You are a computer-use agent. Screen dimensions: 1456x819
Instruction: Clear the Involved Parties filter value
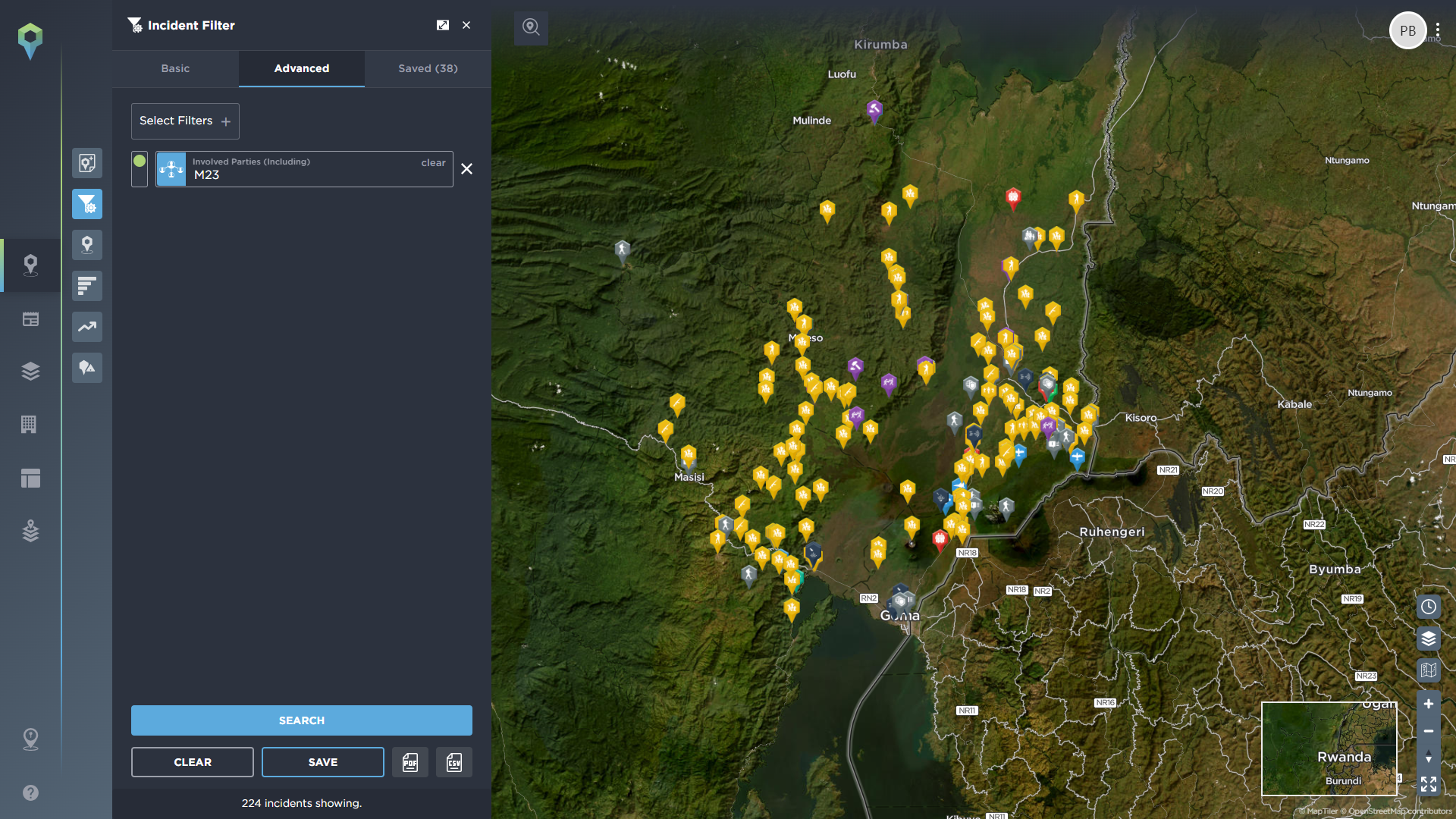[434, 162]
